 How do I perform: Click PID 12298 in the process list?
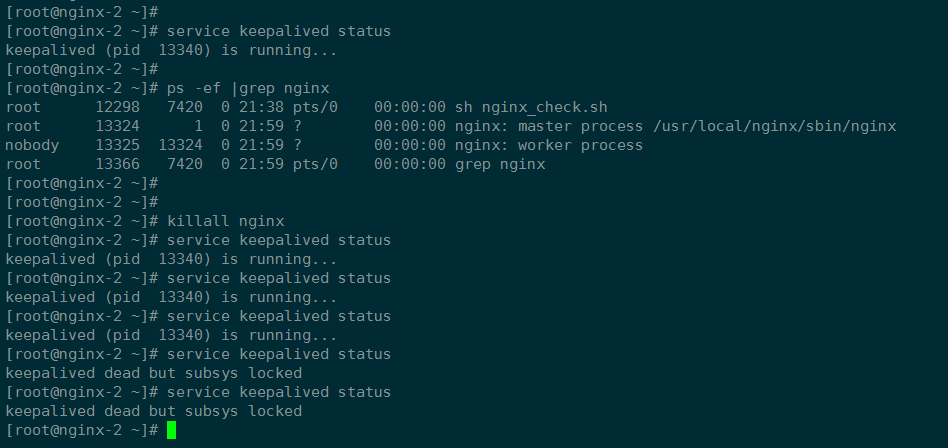pos(117,108)
